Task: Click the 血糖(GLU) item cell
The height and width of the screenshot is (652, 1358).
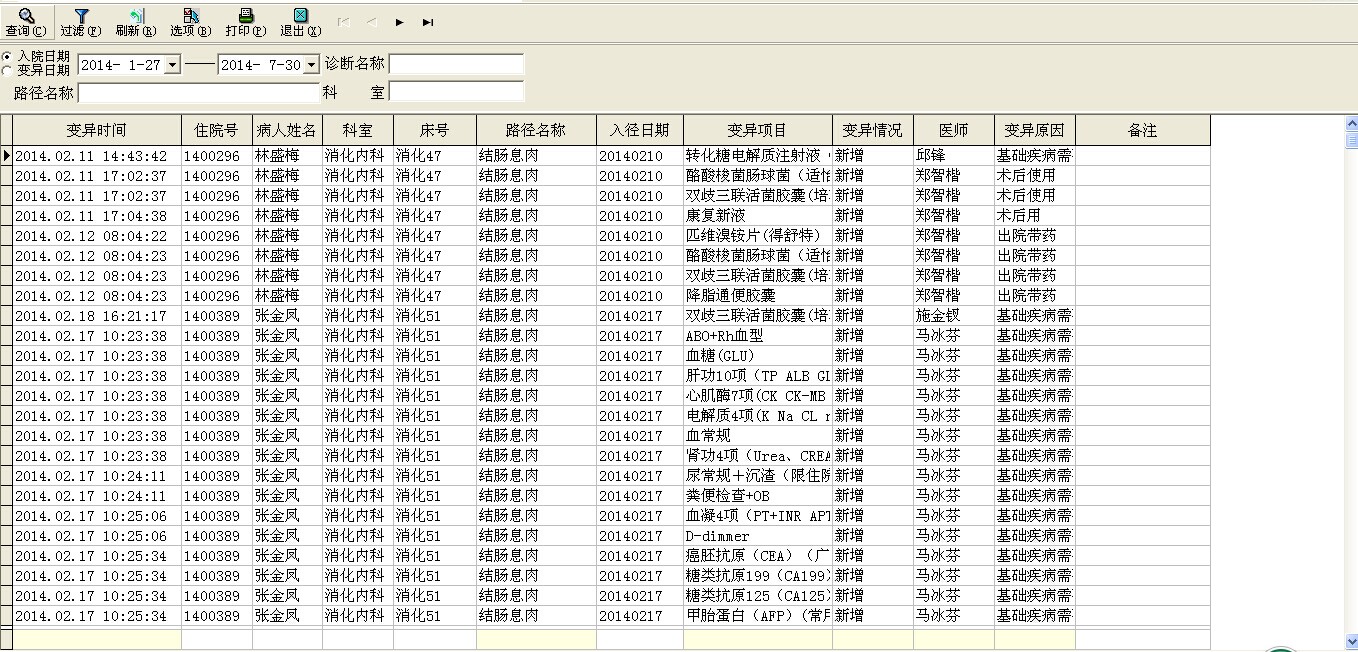Action: coord(758,356)
